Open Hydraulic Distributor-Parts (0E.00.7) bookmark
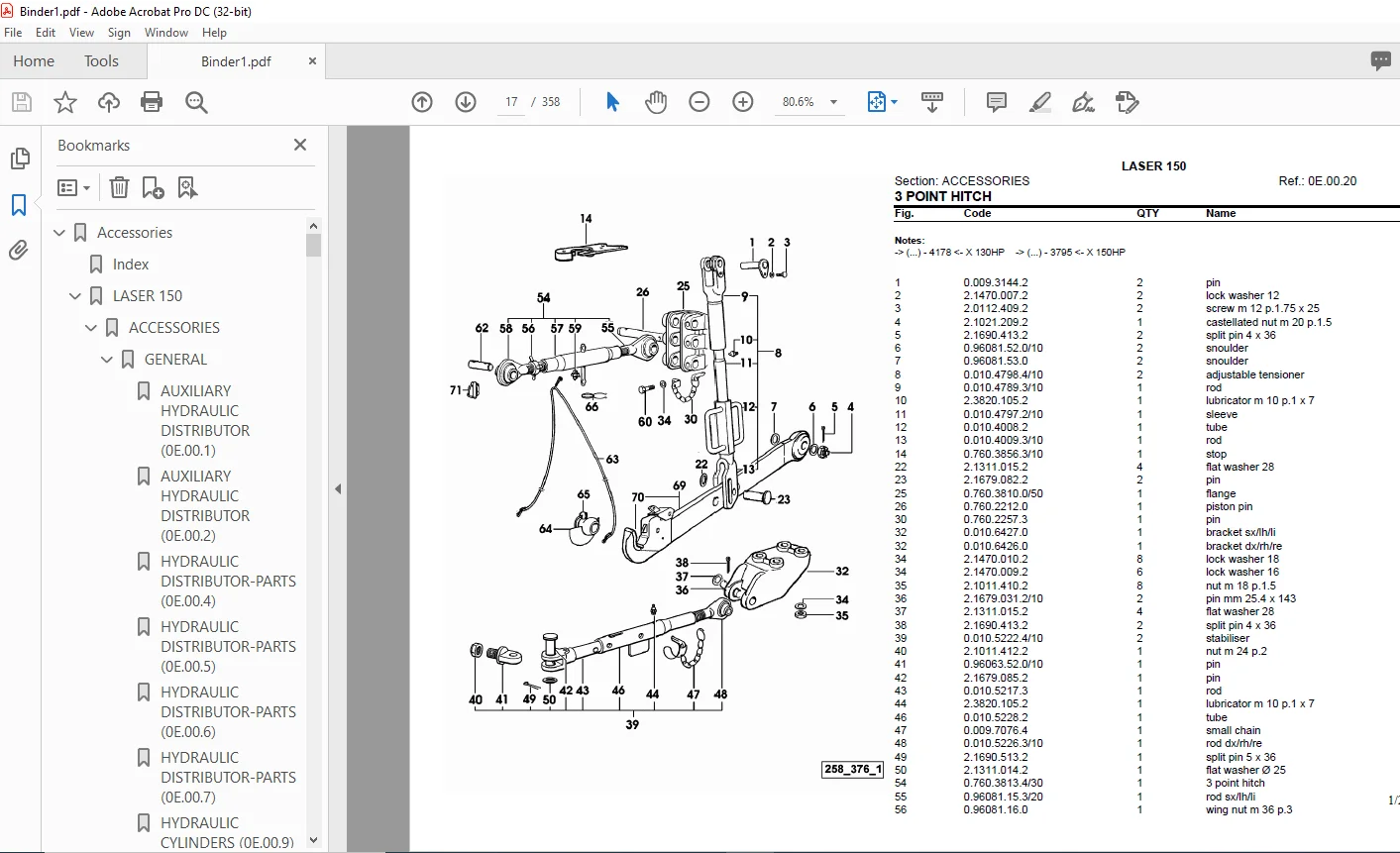Image resolution: width=1400 pixels, height=853 pixels. pyautogui.click(x=228, y=778)
